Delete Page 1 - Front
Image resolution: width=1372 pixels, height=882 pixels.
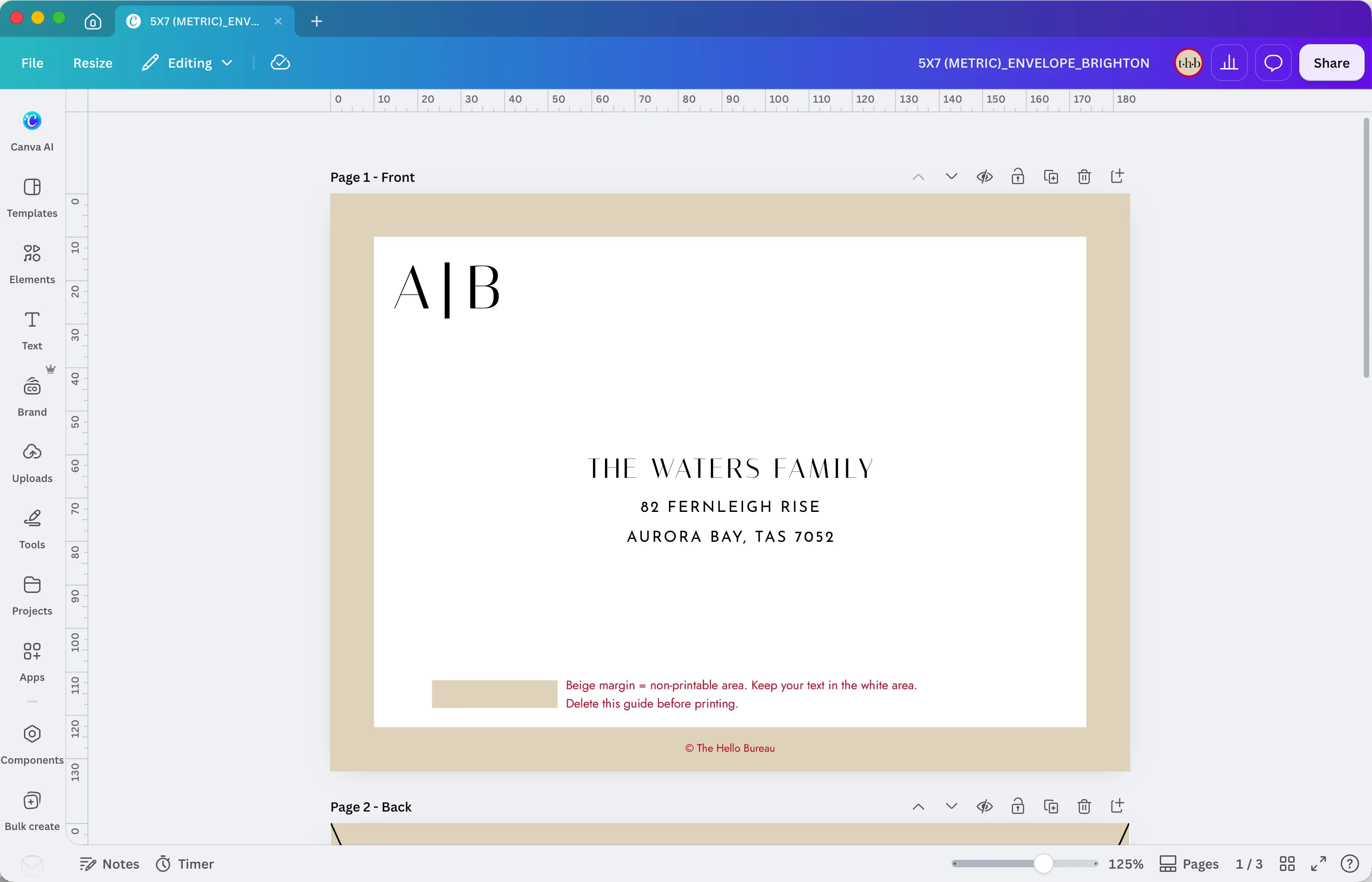[x=1084, y=177]
